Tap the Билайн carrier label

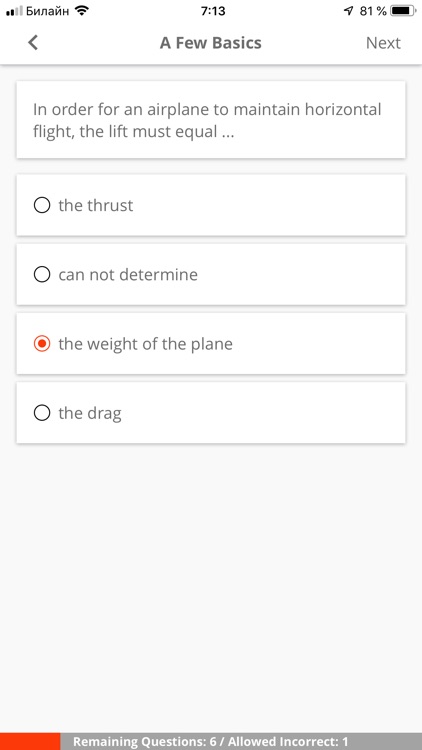click(x=47, y=11)
